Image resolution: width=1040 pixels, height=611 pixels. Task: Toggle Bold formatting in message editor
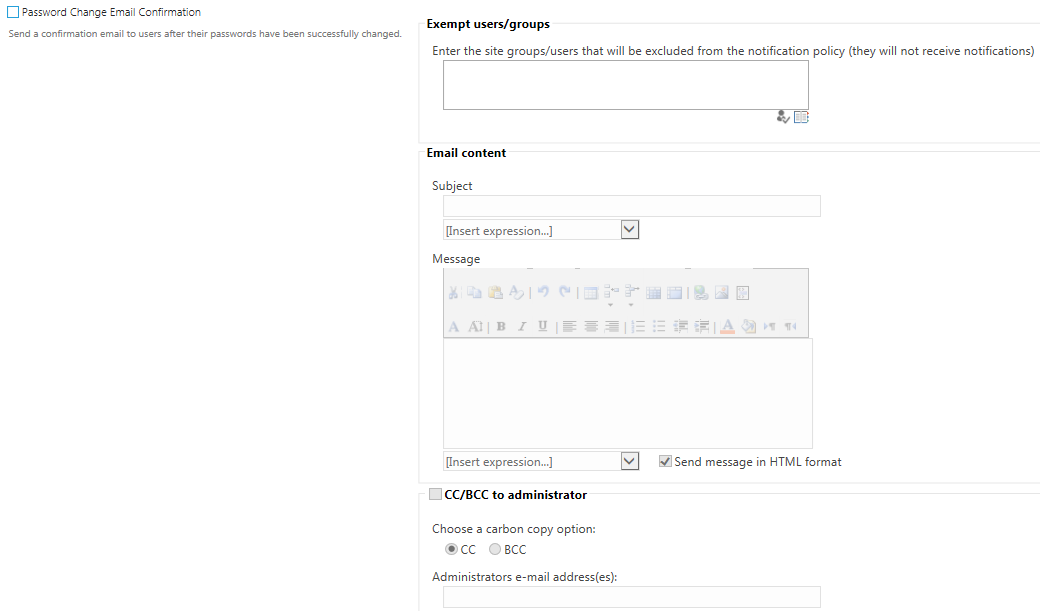point(501,326)
